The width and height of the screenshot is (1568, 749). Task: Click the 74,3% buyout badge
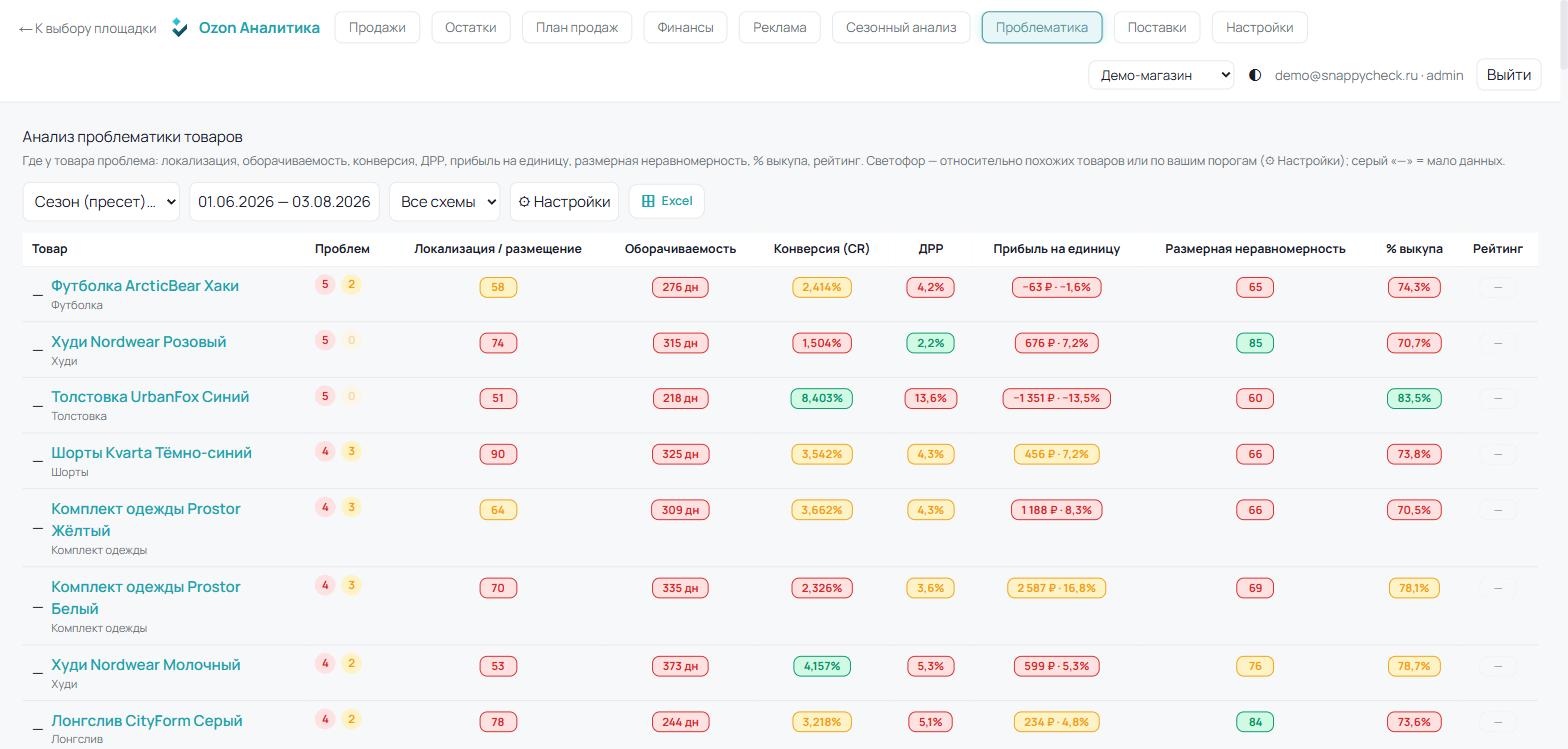coord(1414,287)
